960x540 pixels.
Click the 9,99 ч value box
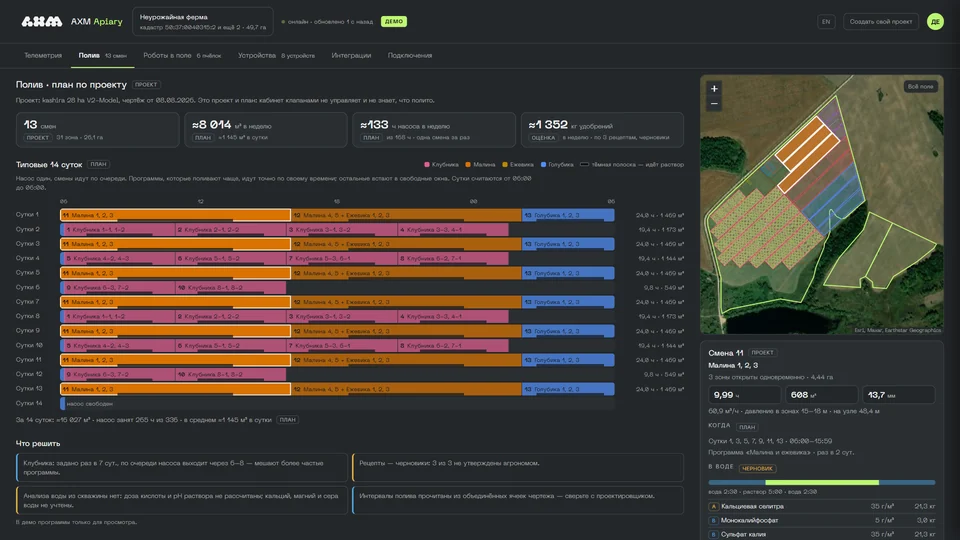[744, 395]
